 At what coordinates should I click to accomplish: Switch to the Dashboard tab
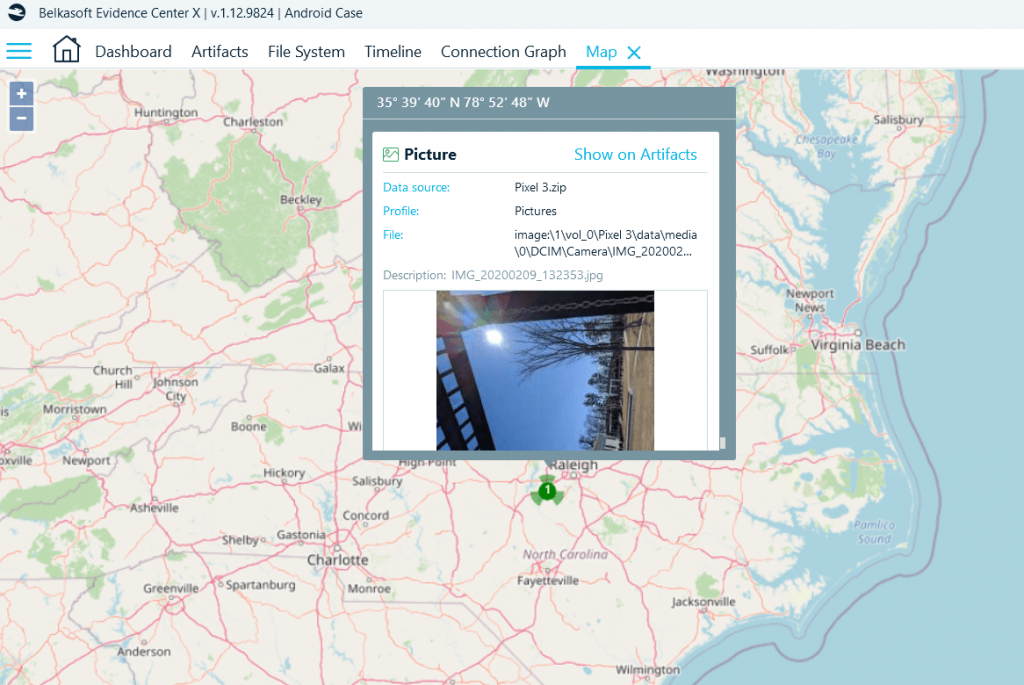(x=133, y=51)
